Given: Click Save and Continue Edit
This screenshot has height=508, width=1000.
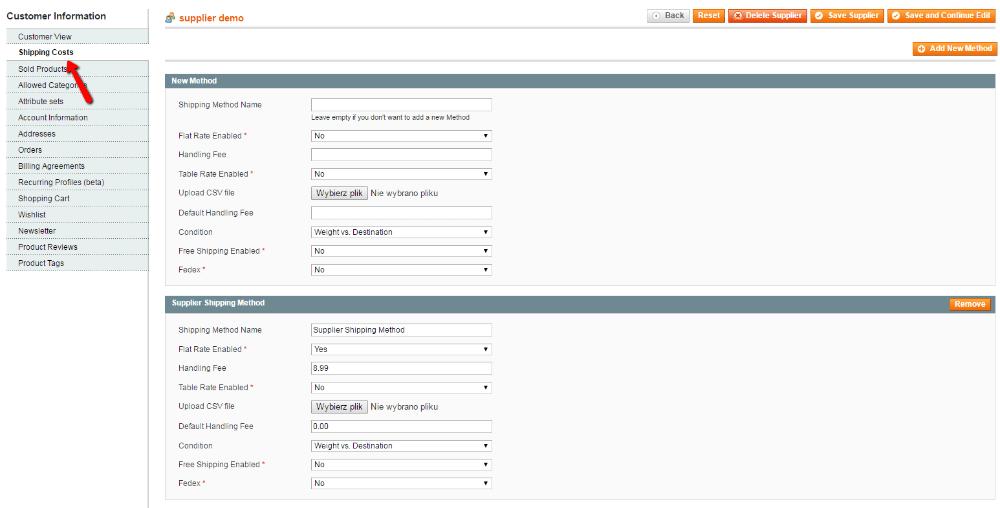Looking at the screenshot, I should [941, 16].
